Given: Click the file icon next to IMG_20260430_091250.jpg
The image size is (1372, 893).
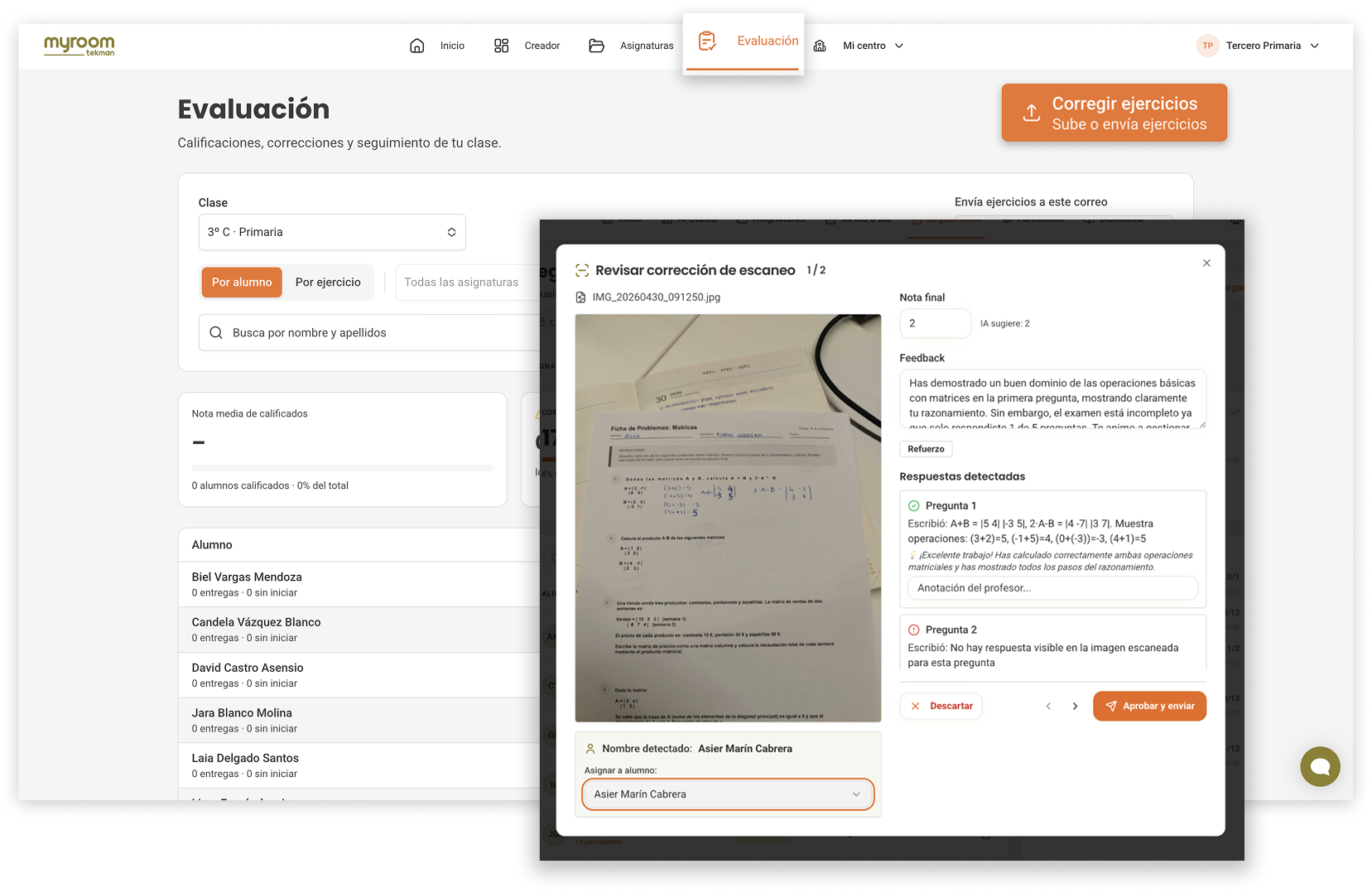Looking at the screenshot, I should [x=580, y=297].
